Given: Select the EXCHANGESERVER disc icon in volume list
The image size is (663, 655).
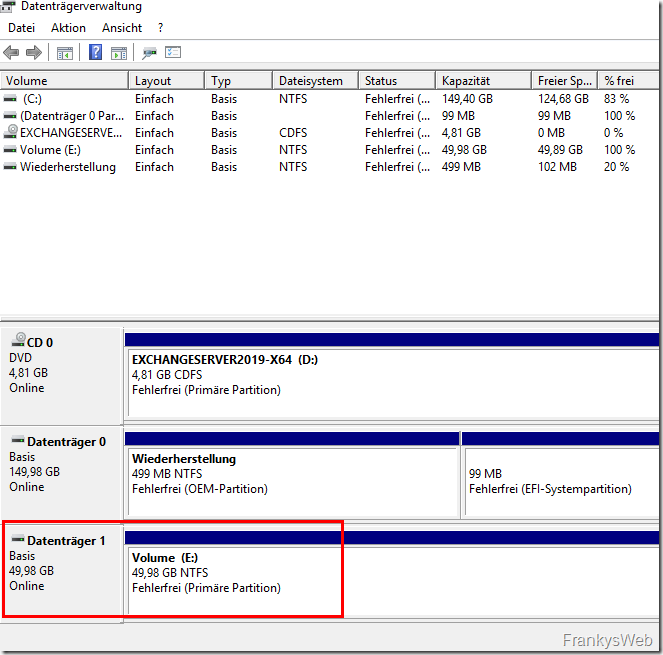Looking at the screenshot, I should point(11,132).
